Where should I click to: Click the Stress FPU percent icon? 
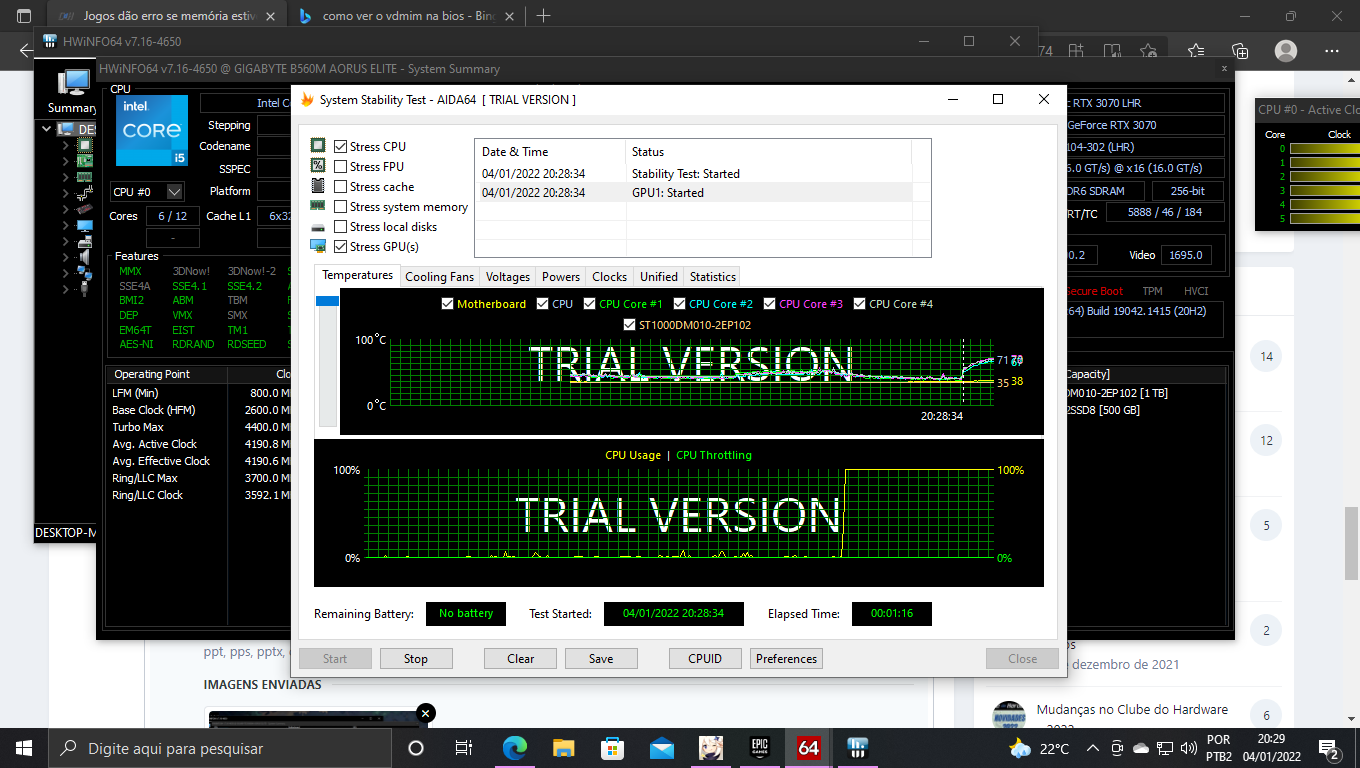click(318, 166)
